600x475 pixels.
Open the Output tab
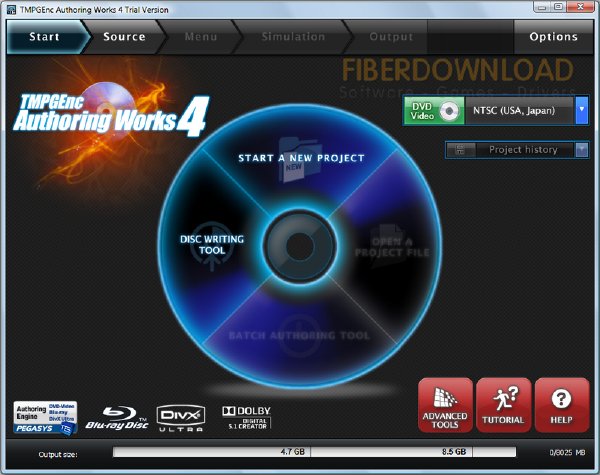point(391,37)
